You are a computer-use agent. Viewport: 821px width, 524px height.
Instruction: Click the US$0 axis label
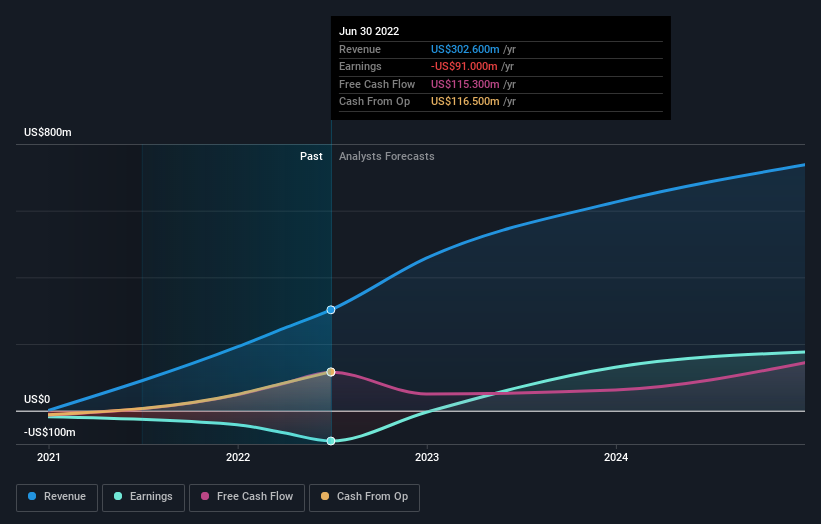(37, 399)
